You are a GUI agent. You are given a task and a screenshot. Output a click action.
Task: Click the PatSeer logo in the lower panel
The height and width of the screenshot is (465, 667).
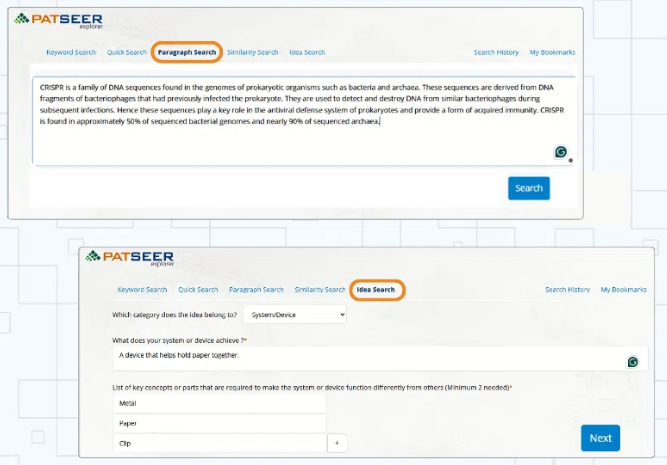[130, 257]
